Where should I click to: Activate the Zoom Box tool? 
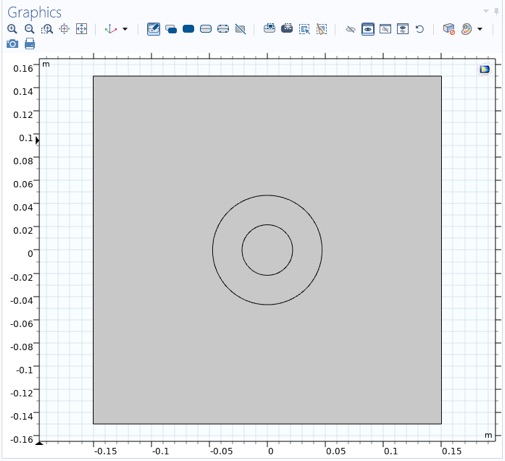47,29
